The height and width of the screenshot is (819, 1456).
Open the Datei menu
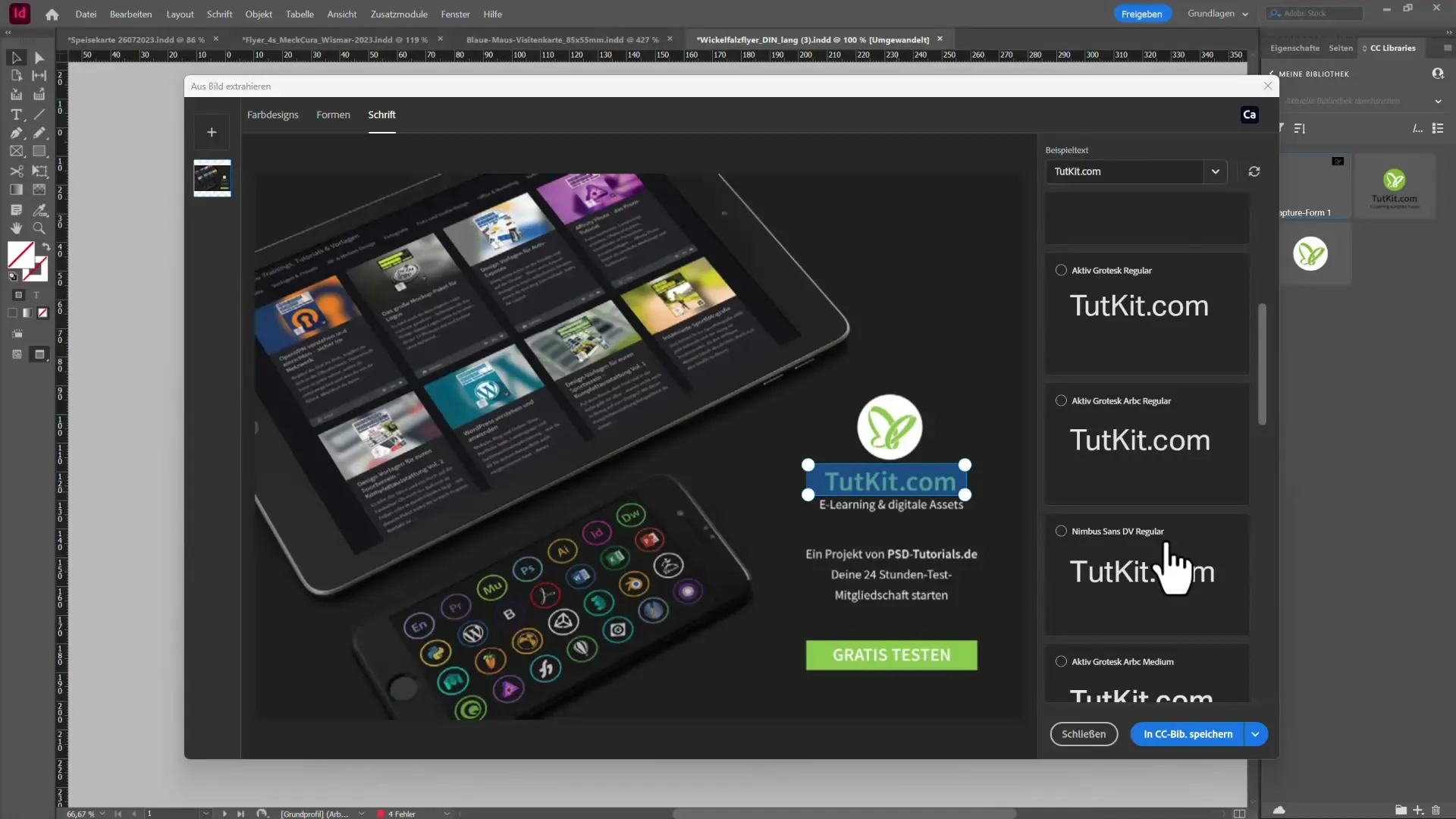coord(86,14)
